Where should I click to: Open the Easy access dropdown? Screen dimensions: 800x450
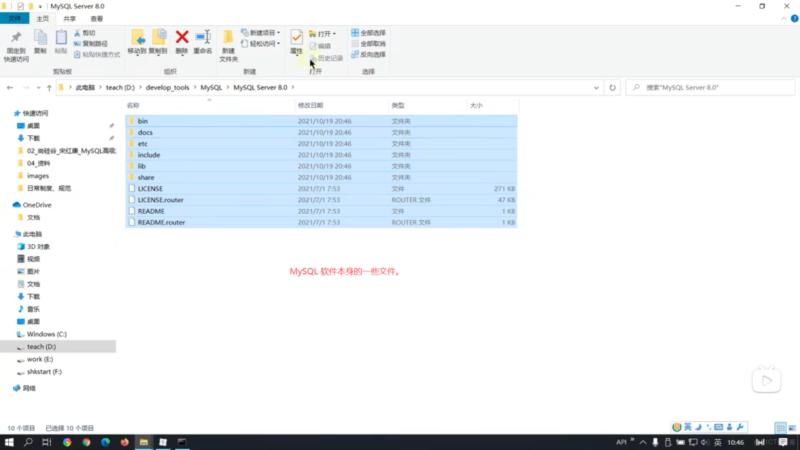point(261,43)
